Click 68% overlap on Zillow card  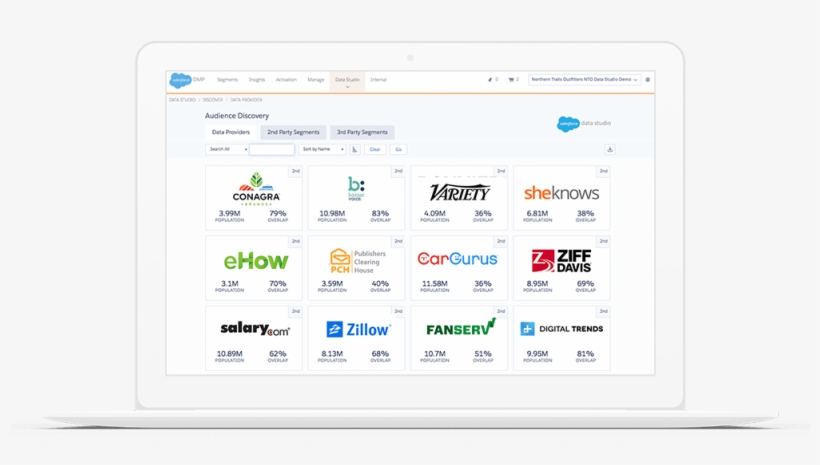click(x=380, y=354)
